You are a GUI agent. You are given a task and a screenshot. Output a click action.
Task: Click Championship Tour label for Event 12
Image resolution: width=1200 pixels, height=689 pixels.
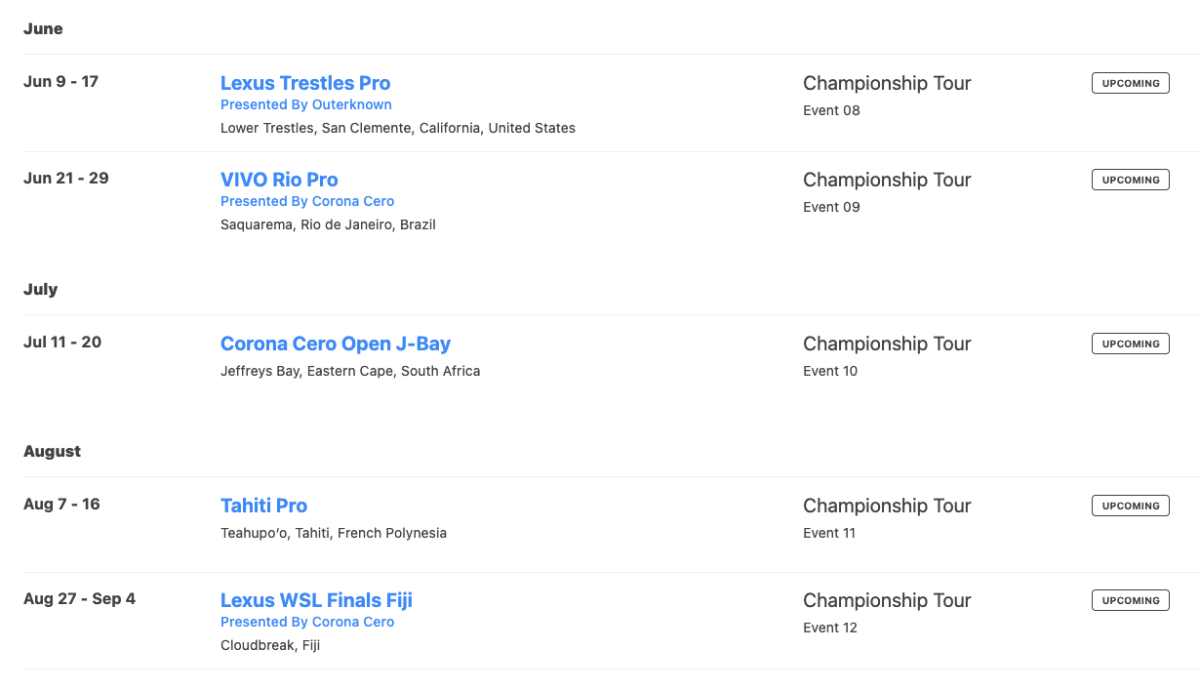[x=887, y=601]
